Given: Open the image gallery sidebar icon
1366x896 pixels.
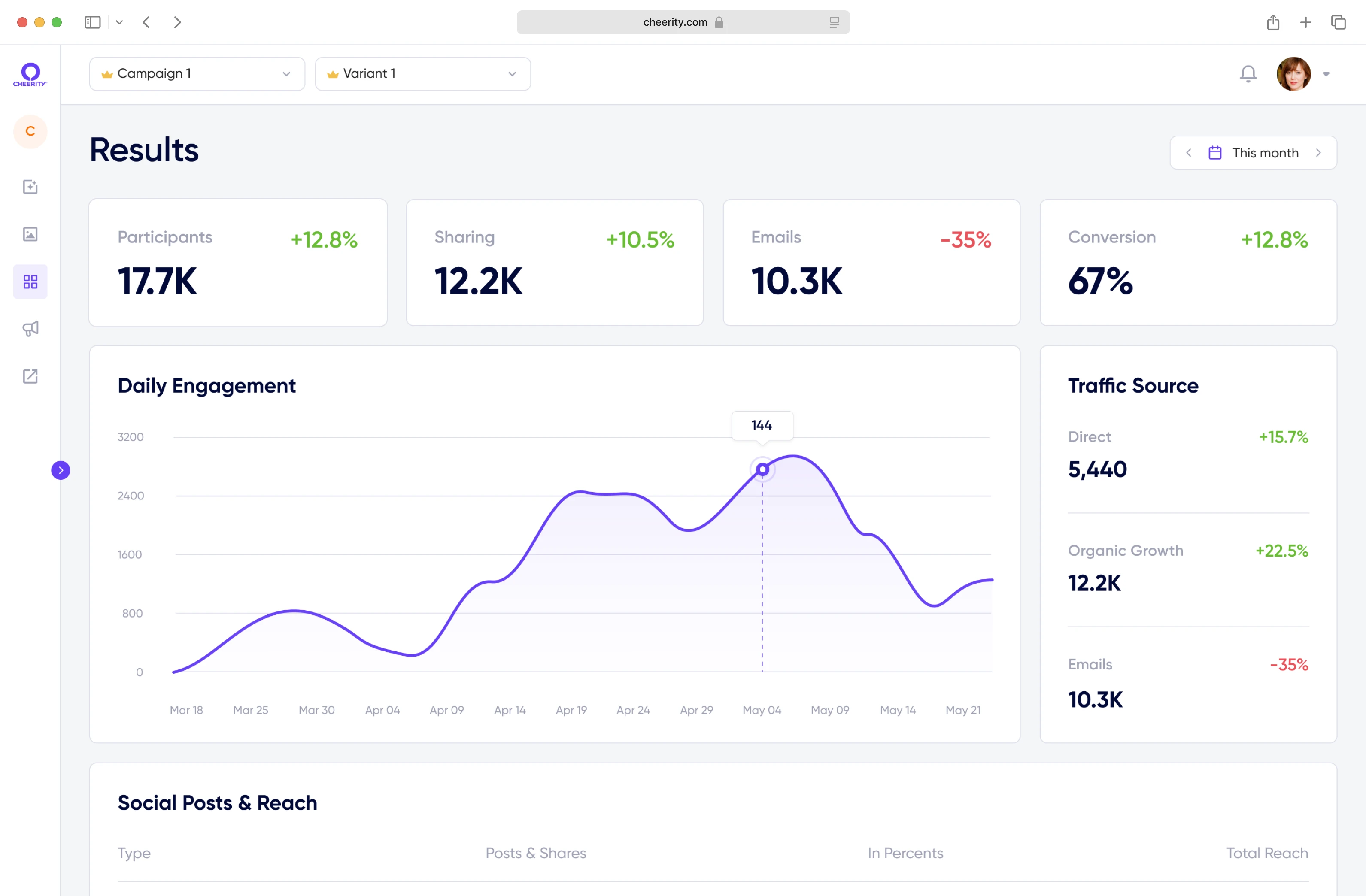Looking at the screenshot, I should pos(30,234).
